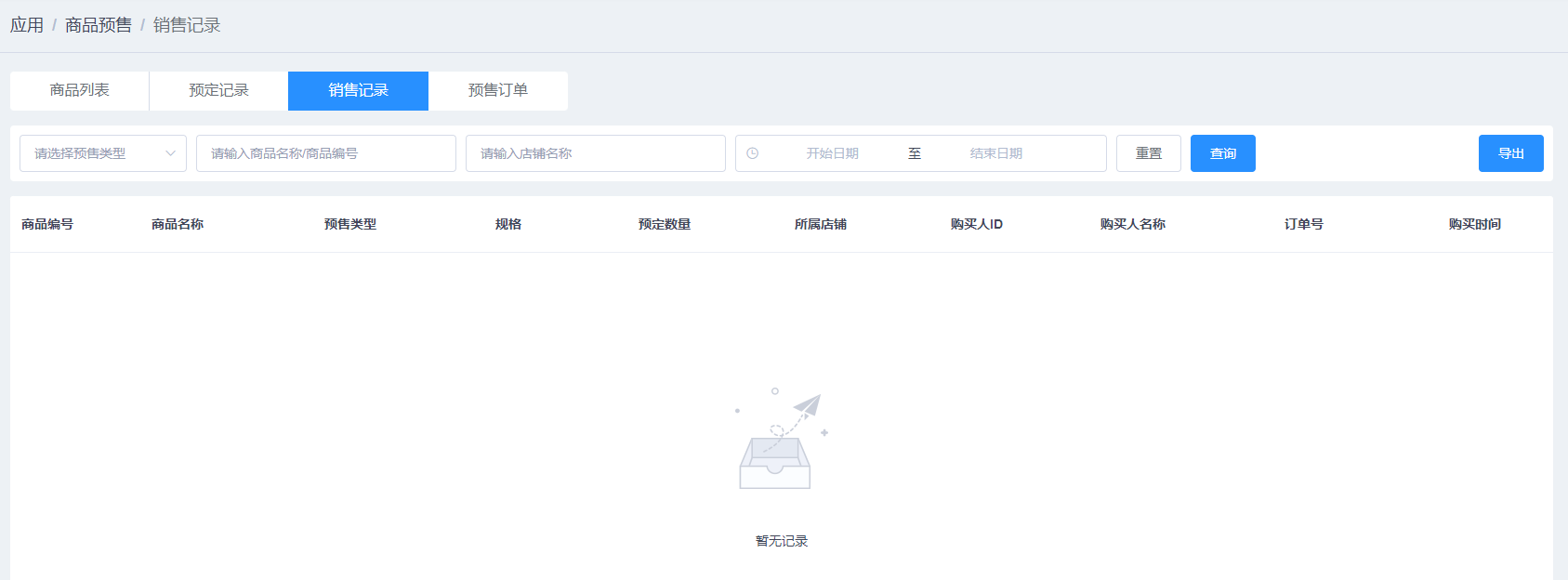
Task: Click the 所属店铺 column header
Action: [820, 224]
